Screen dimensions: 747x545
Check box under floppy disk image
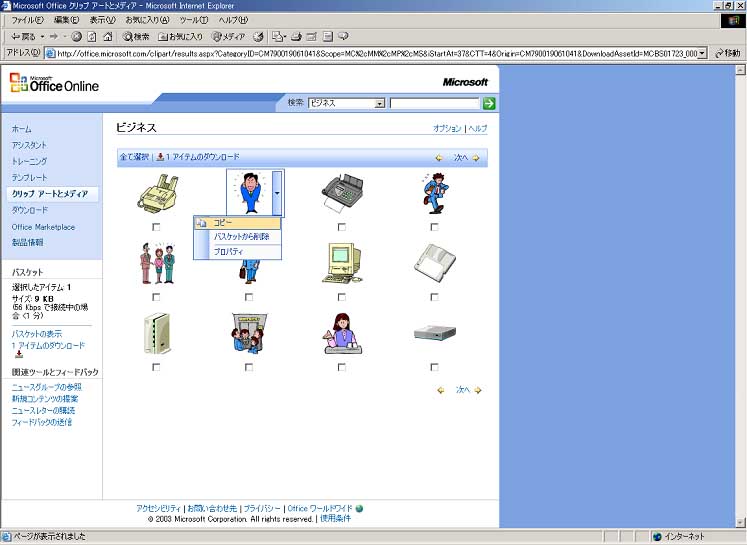434,297
